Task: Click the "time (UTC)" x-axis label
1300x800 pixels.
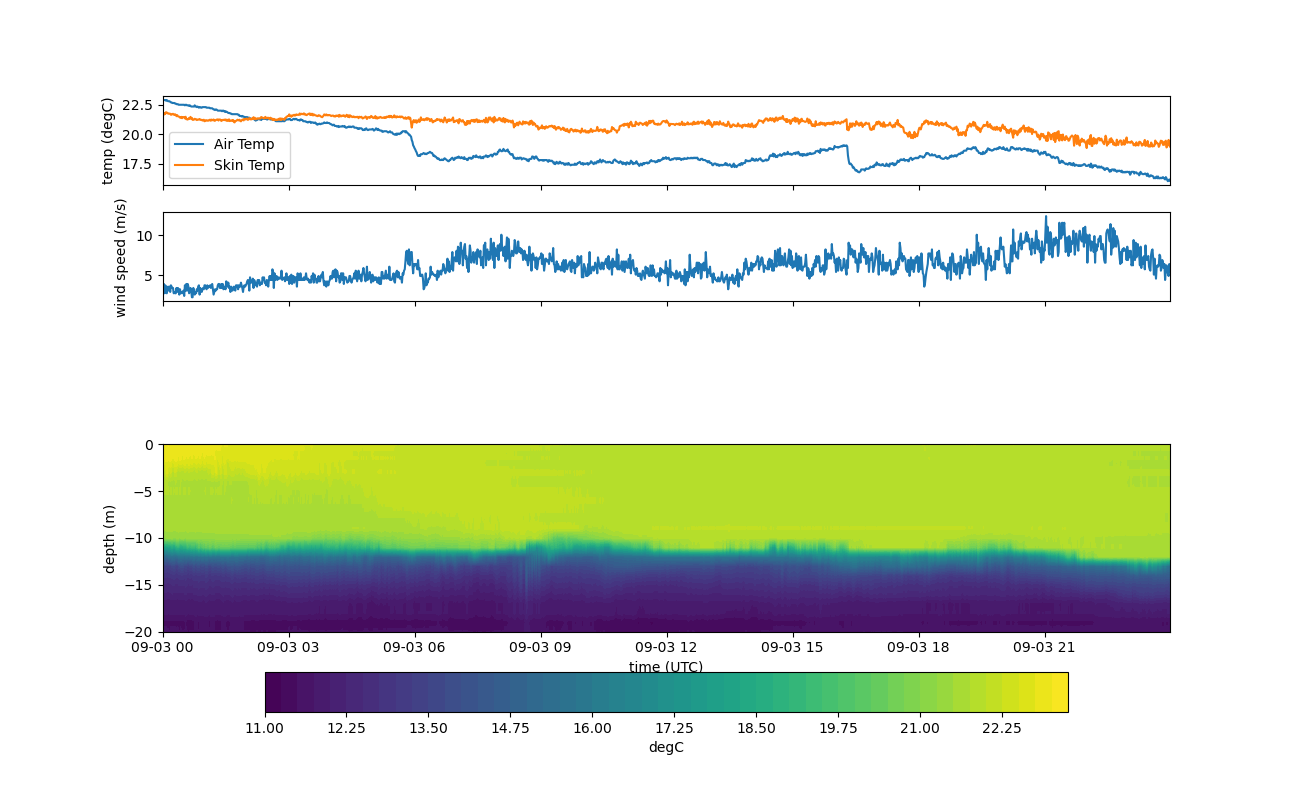Action: (x=665, y=667)
